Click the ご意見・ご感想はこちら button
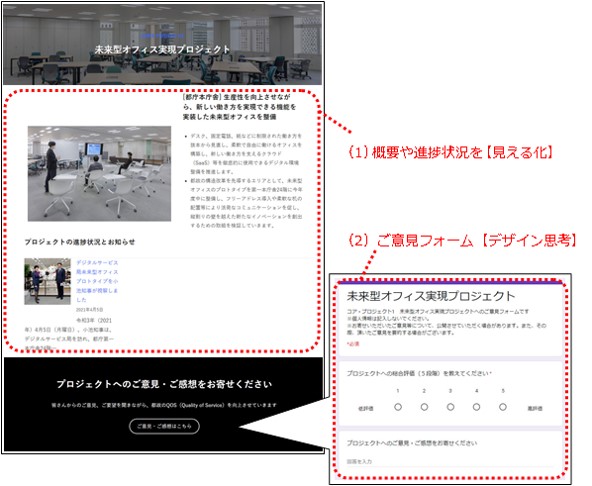The width and height of the screenshot is (592, 486). pos(164,426)
